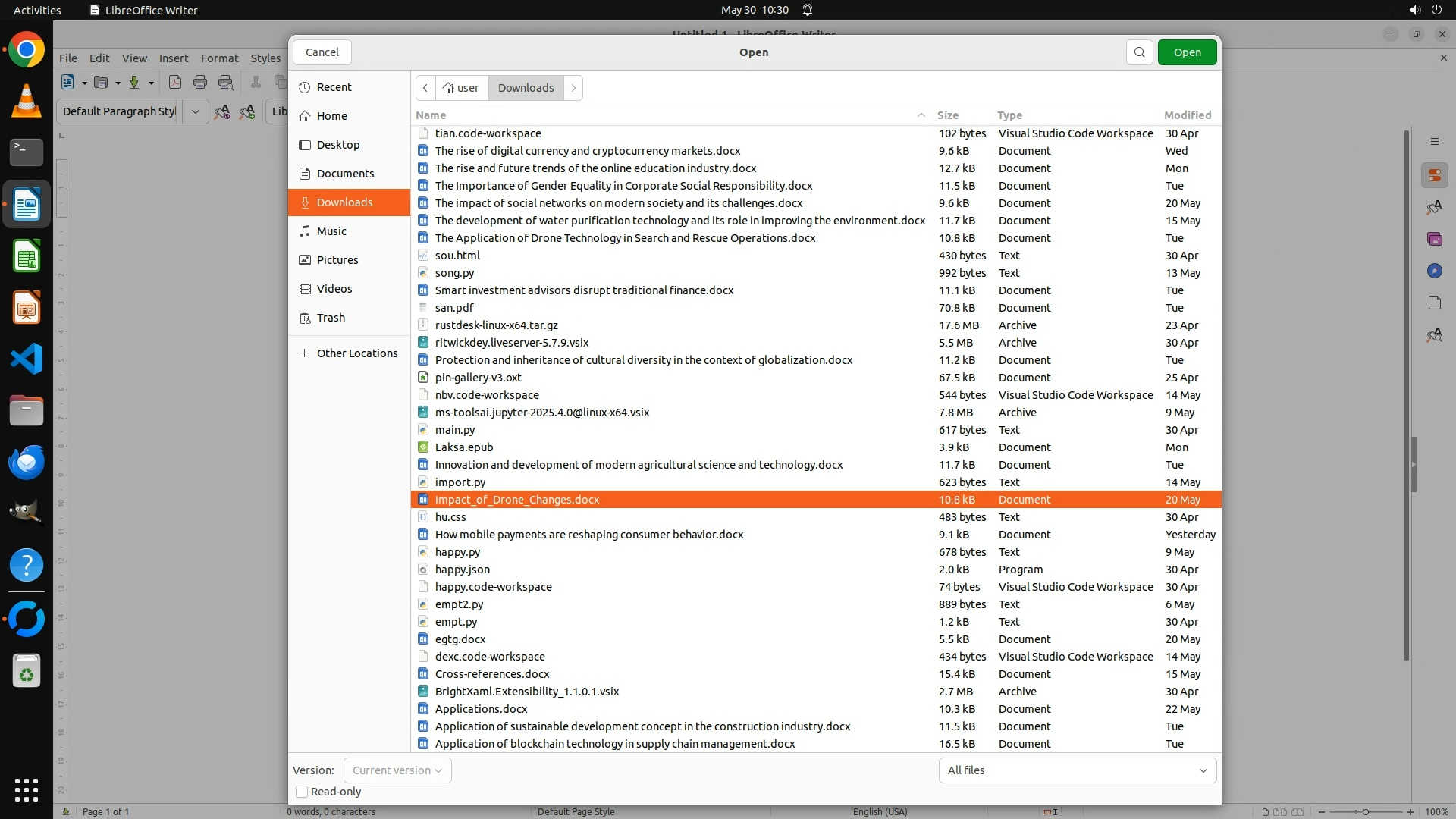Open the Format menu
The image size is (1456, 819).
click(219, 58)
